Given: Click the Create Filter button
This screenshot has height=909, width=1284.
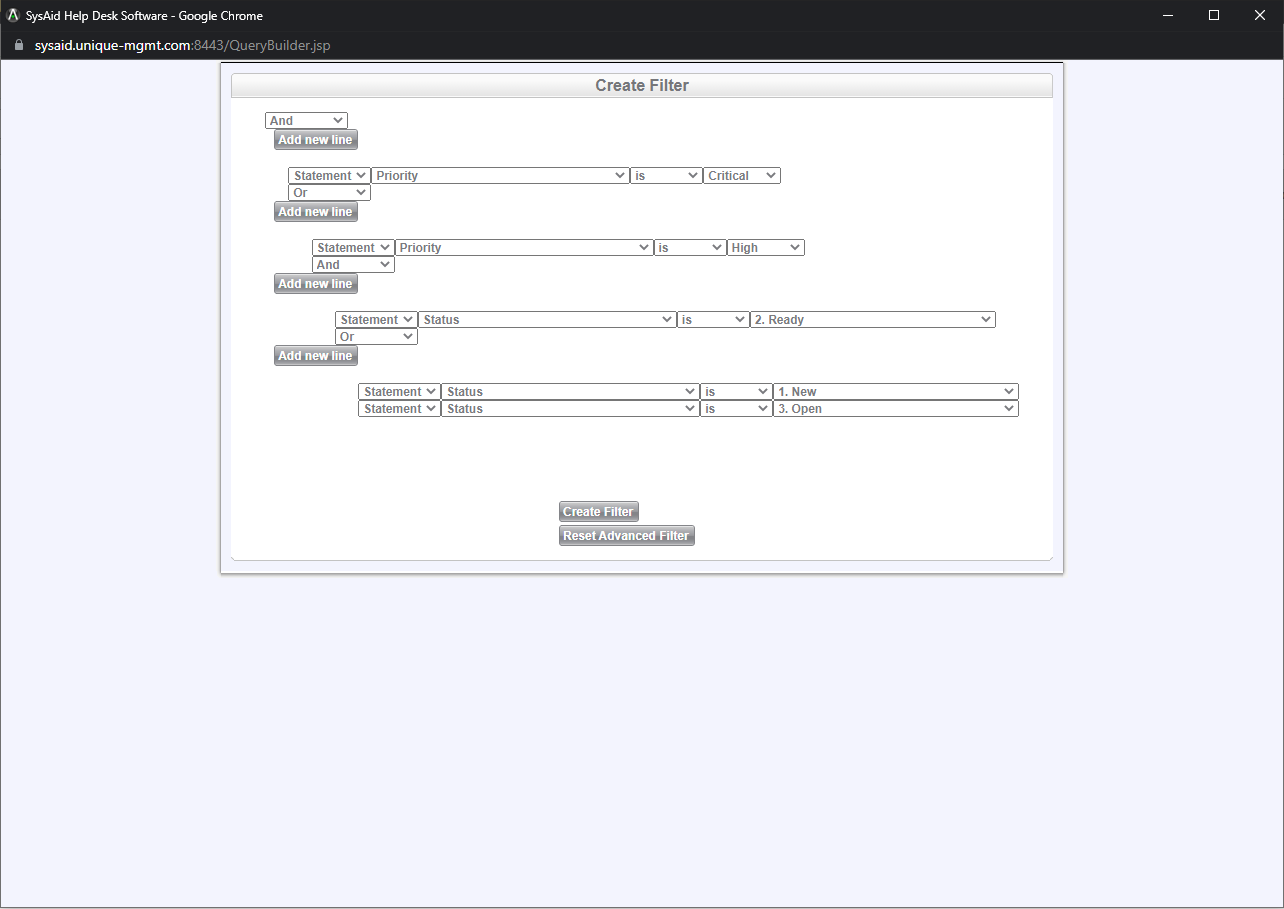Looking at the screenshot, I should coord(598,512).
